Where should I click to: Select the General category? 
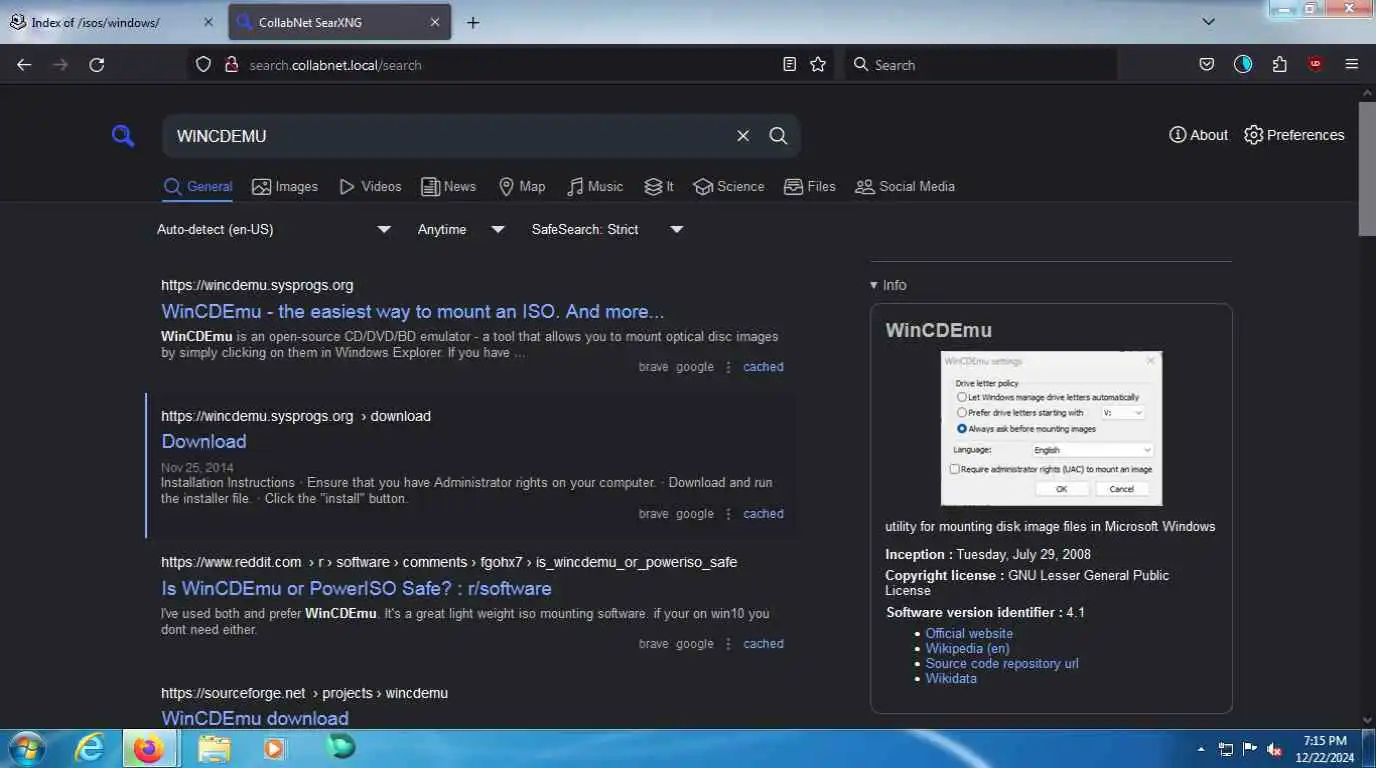click(x=198, y=186)
